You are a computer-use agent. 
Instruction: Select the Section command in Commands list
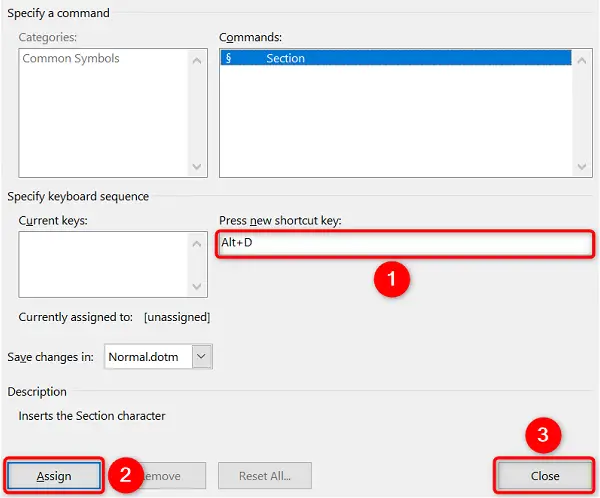(x=396, y=58)
